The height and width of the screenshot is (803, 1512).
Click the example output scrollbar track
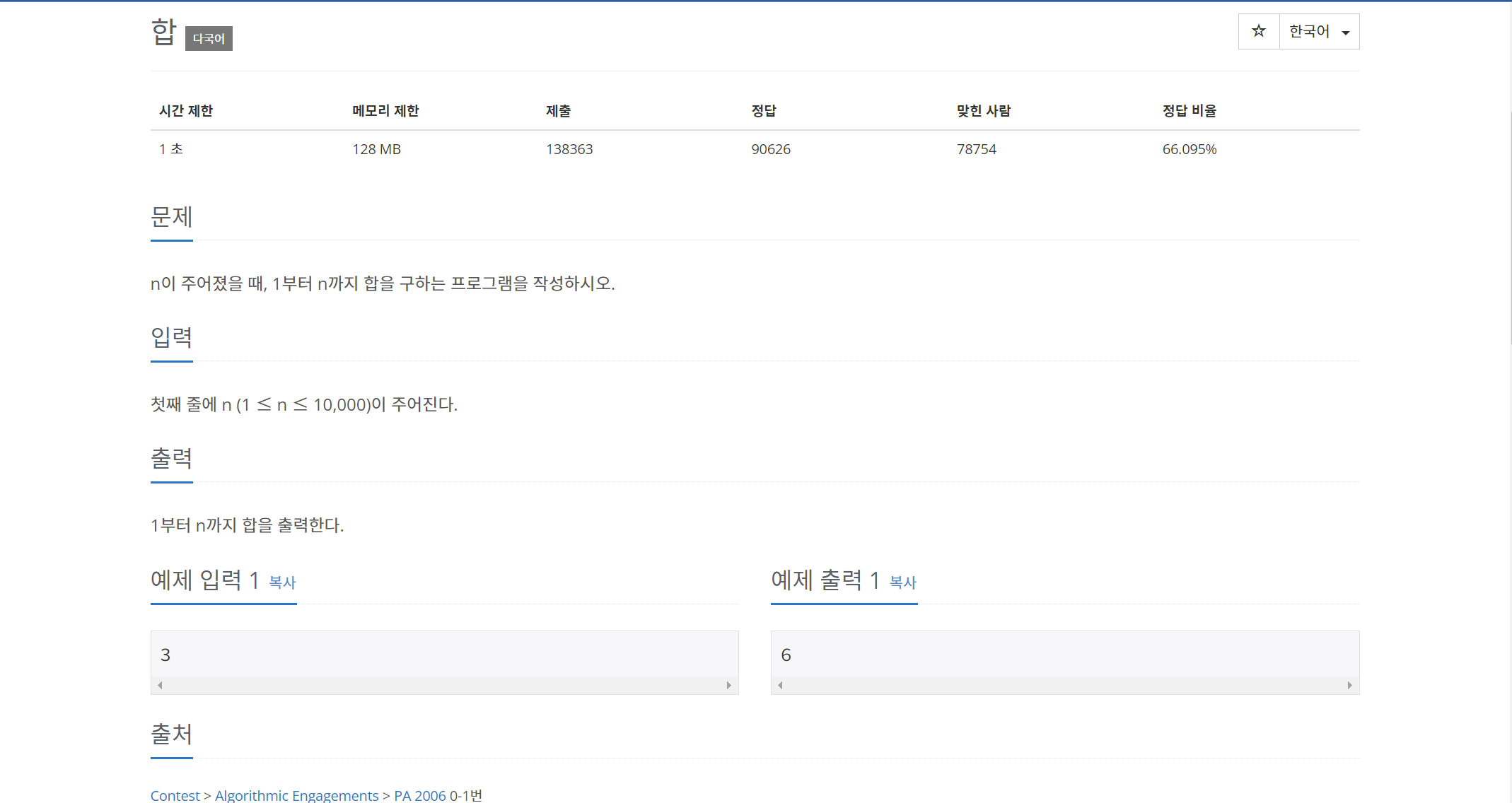click(1064, 685)
